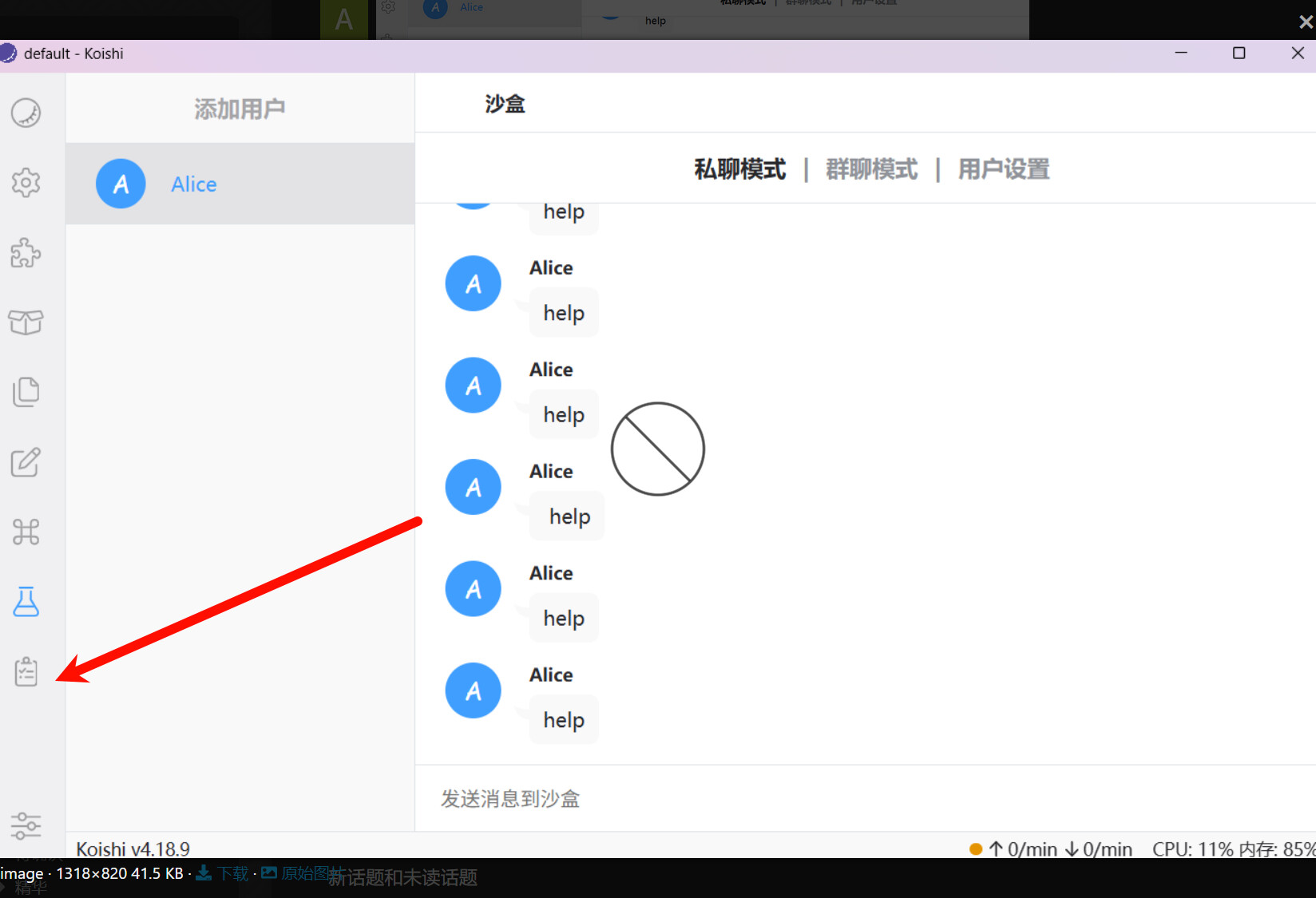Click the 添加用户 button
The width and height of the screenshot is (1316, 898).
pyautogui.click(x=240, y=109)
